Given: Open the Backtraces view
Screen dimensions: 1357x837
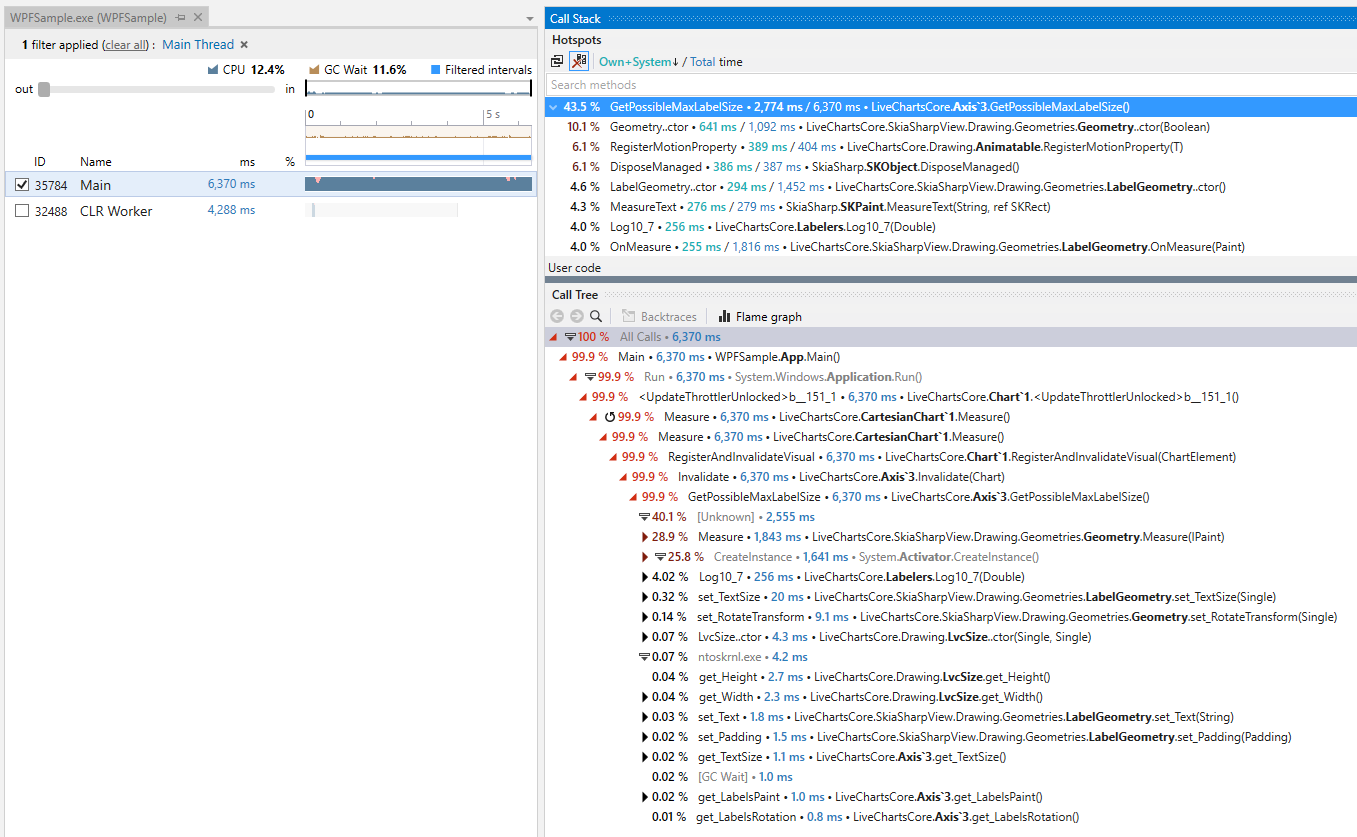Looking at the screenshot, I should pos(660,316).
